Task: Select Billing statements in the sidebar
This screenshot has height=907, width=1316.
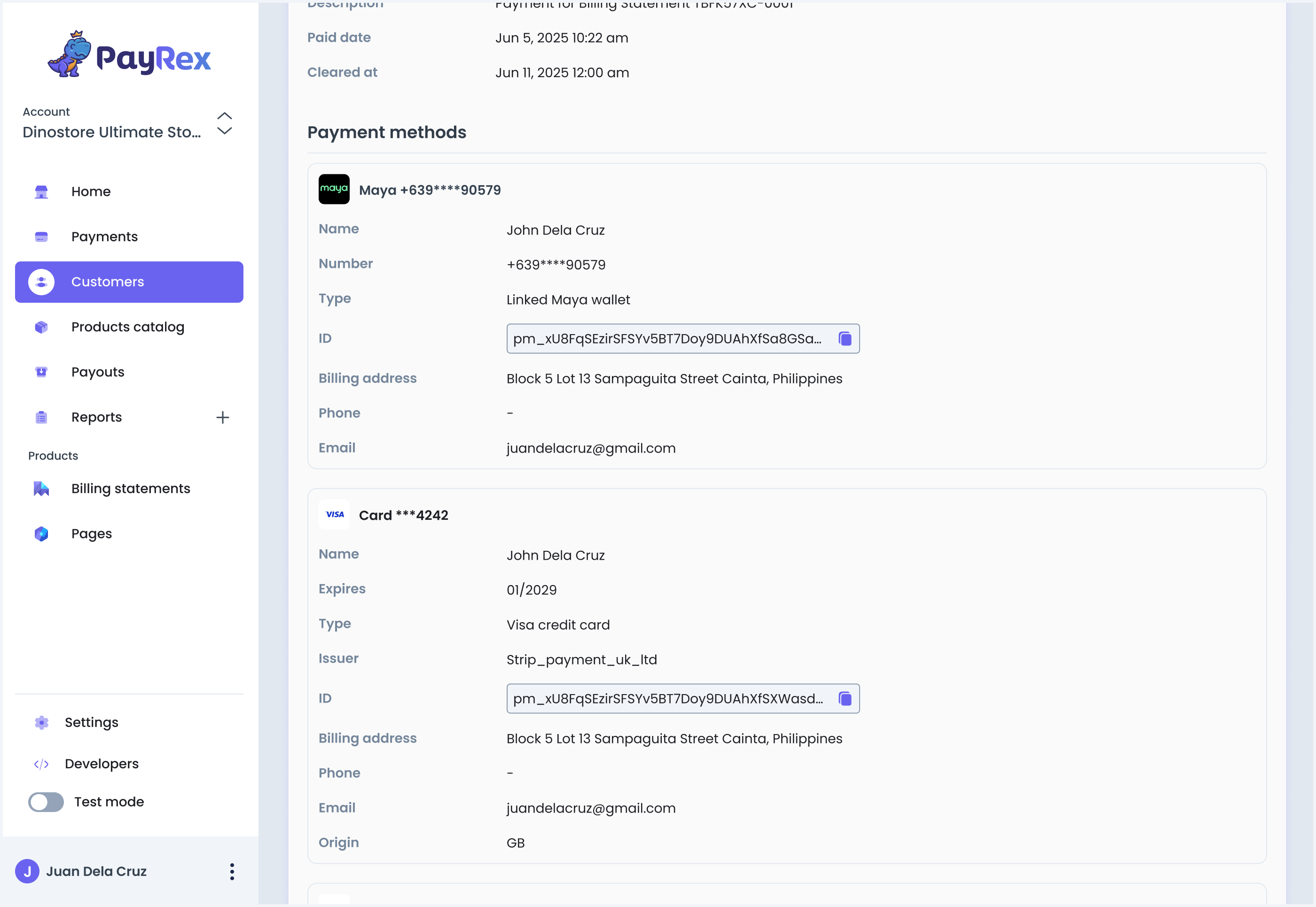Action: (x=131, y=489)
